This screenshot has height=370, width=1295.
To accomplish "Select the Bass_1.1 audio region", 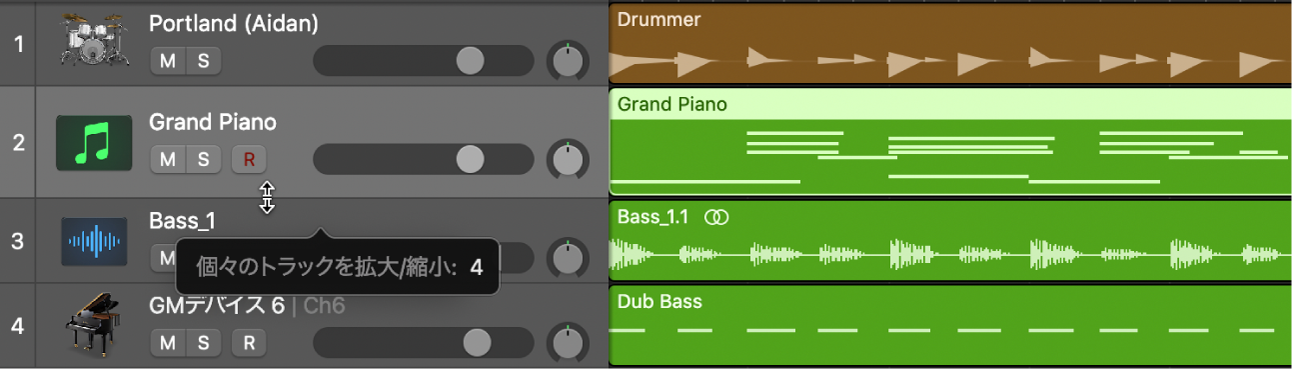I will coord(949,241).
